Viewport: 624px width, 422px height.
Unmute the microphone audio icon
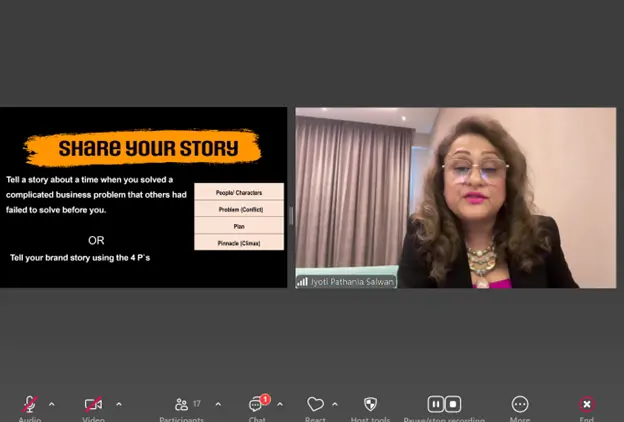coord(31,404)
